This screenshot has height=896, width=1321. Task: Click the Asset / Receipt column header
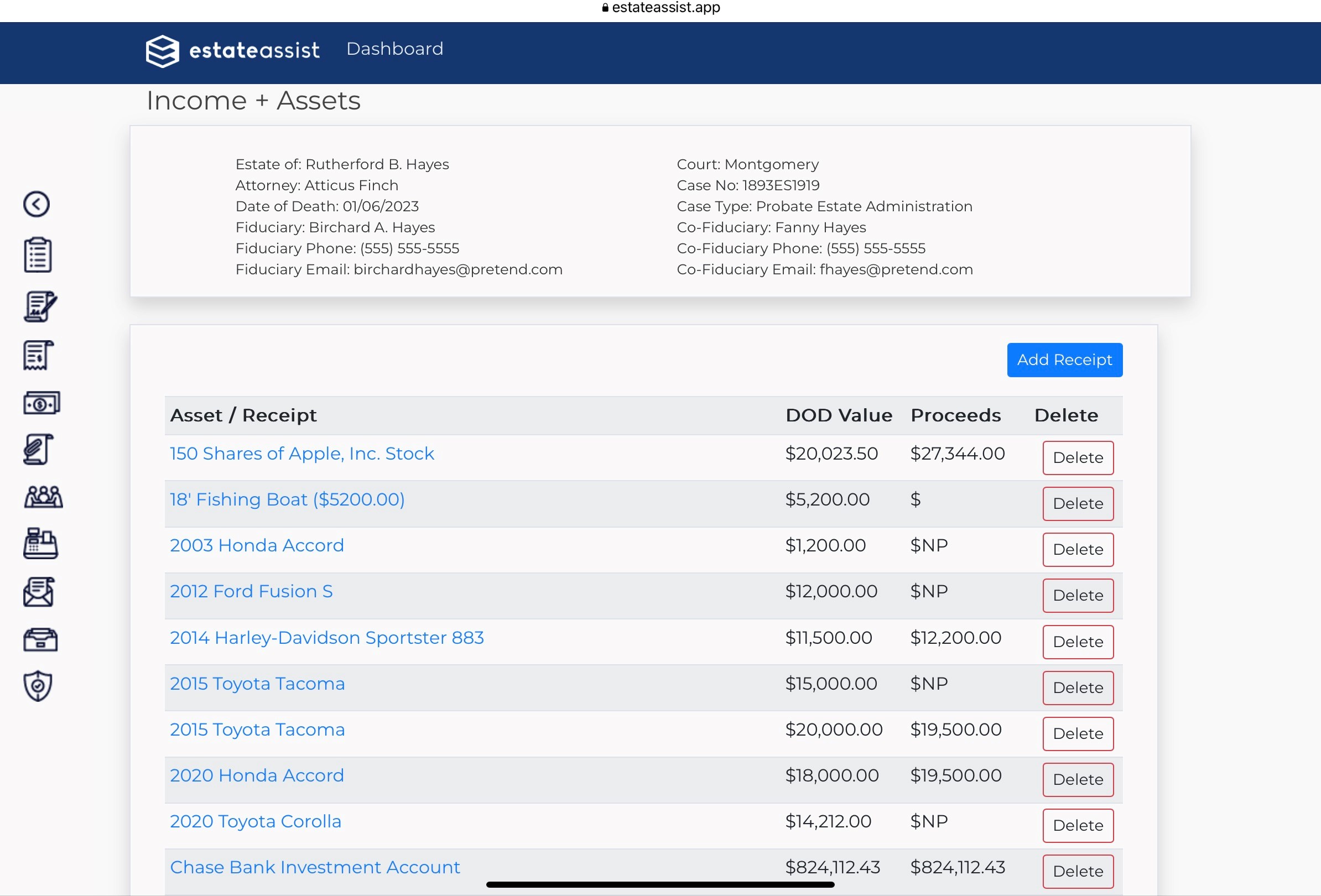click(x=243, y=415)
